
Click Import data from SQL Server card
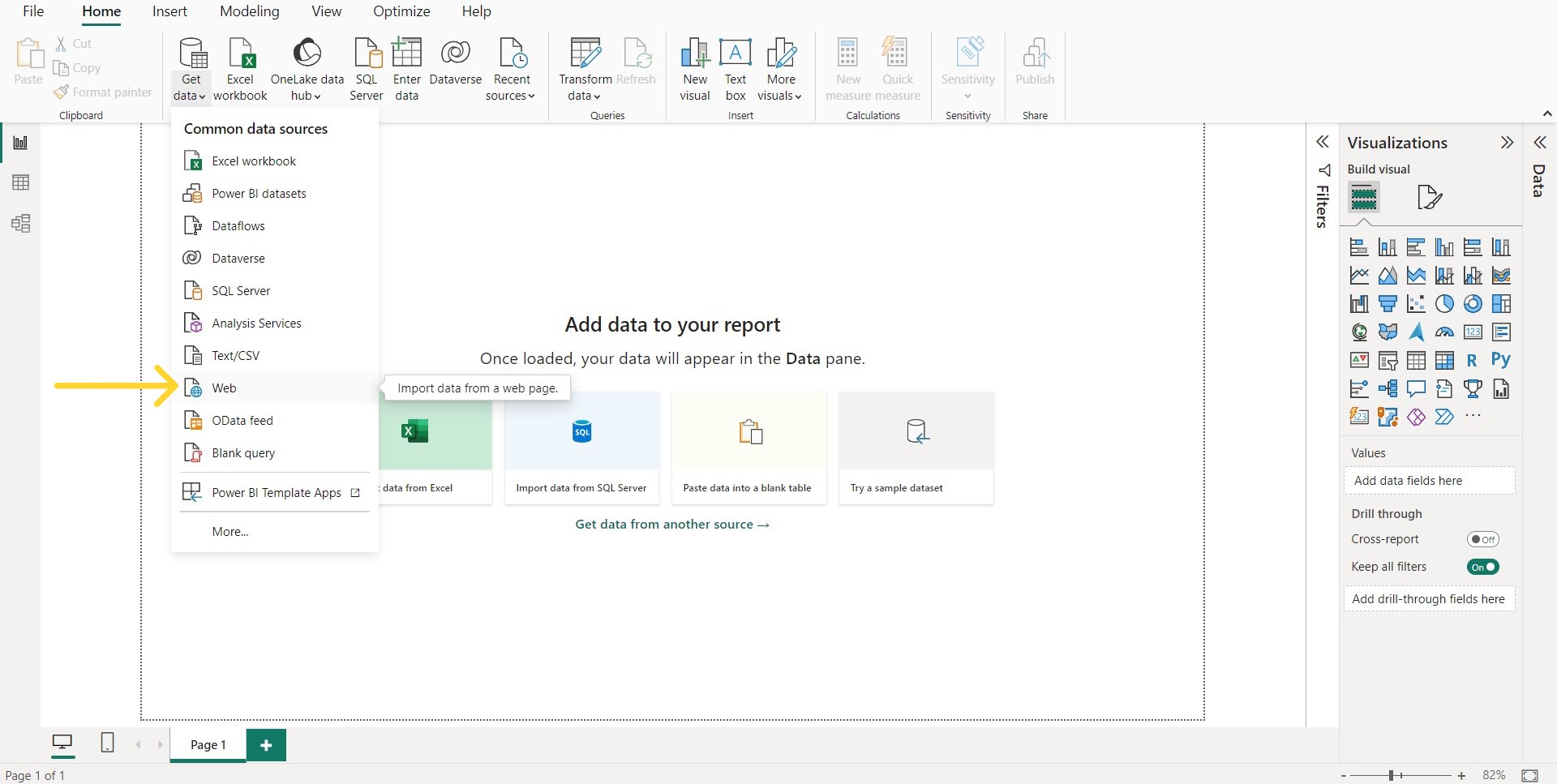tap(581, 448)
